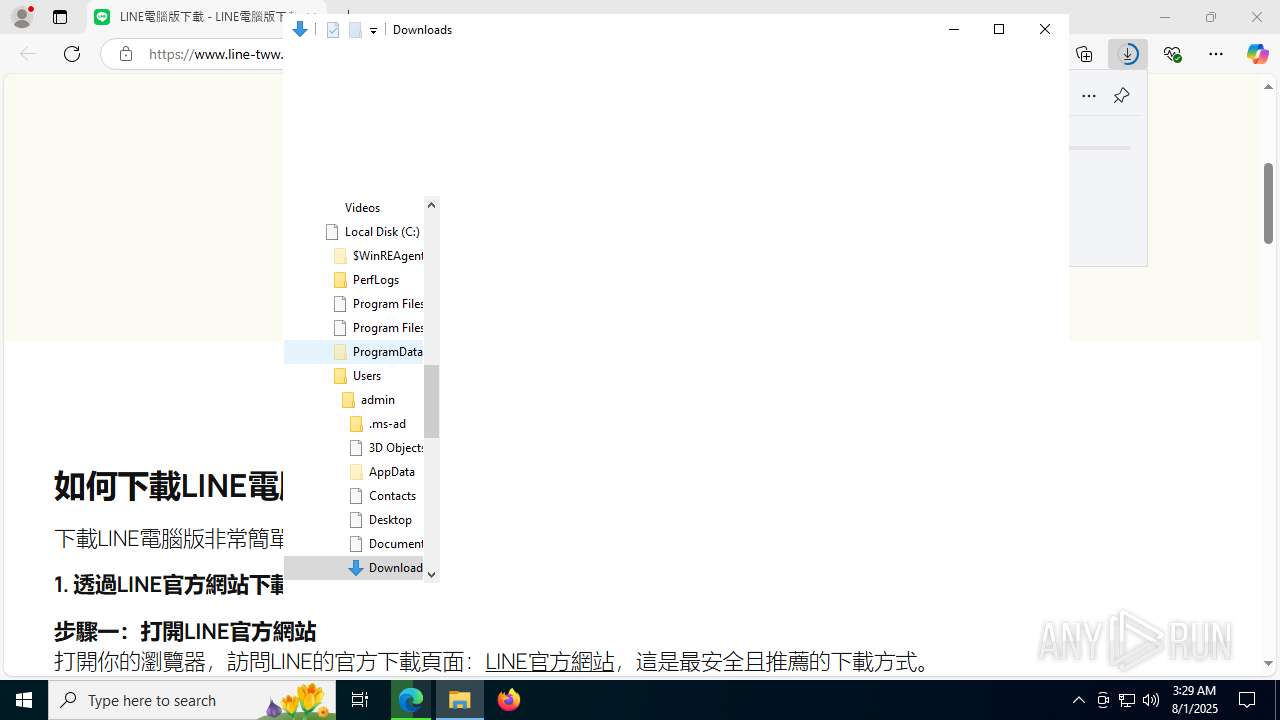
Task: Open downloads panel more options
Action: (1089, 96)
